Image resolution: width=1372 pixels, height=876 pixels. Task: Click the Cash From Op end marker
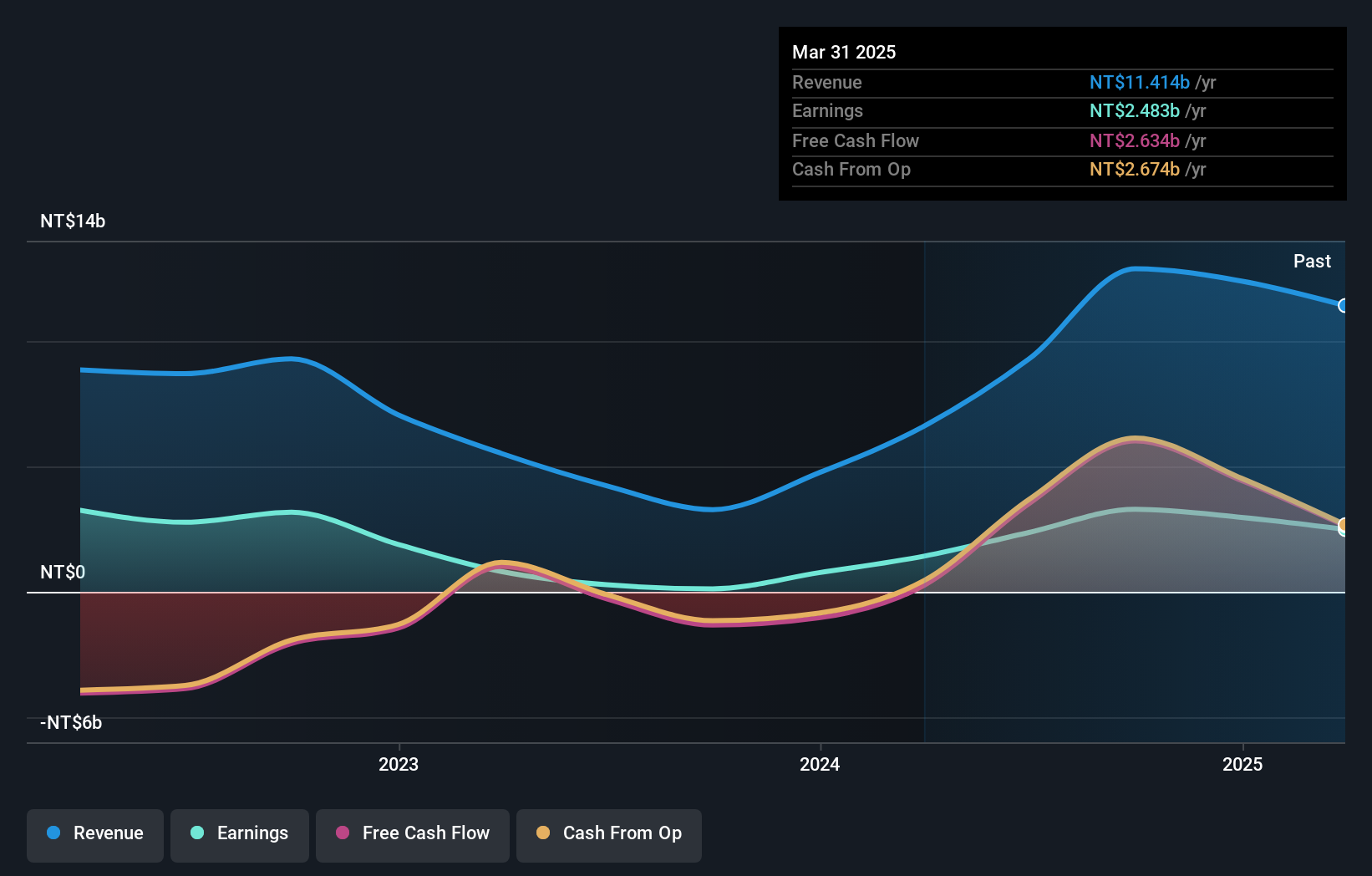(1343, 526)
